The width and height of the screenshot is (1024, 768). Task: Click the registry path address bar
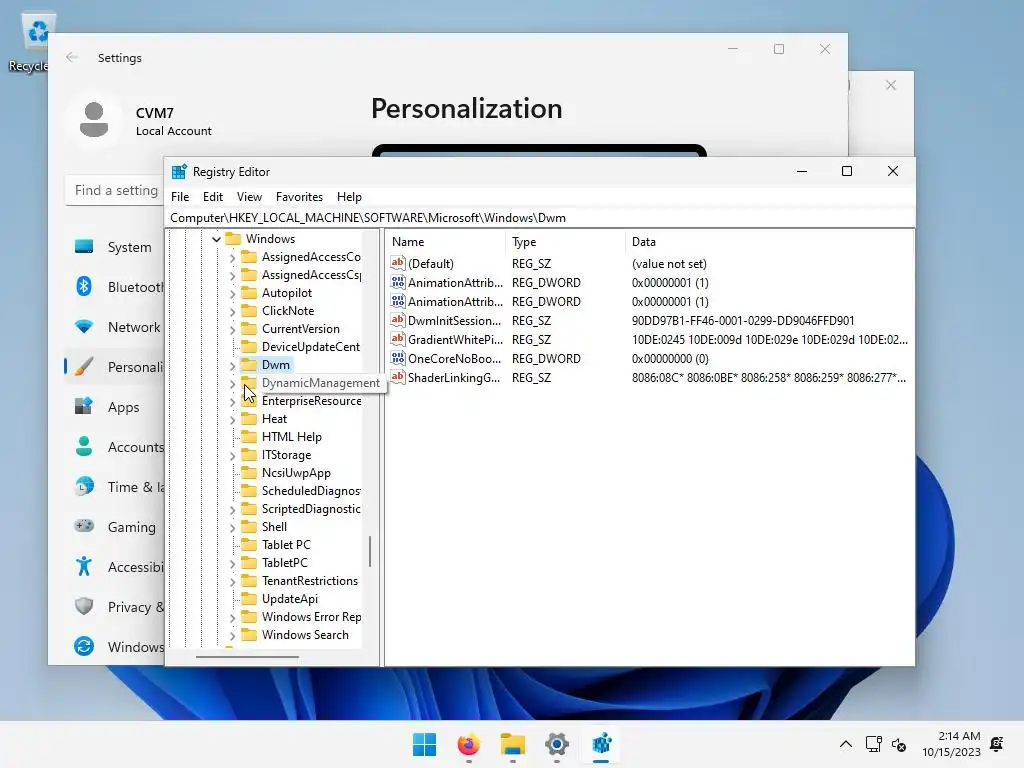pos(539,217)
